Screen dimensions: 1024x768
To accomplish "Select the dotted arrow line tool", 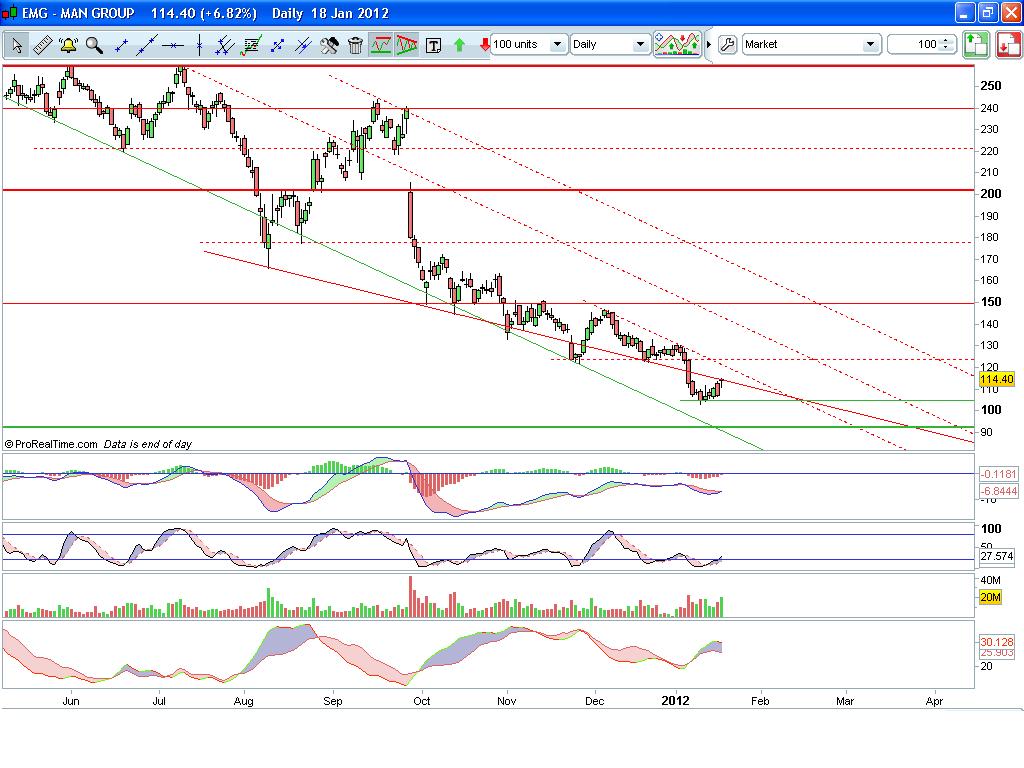I will (277, 45).
